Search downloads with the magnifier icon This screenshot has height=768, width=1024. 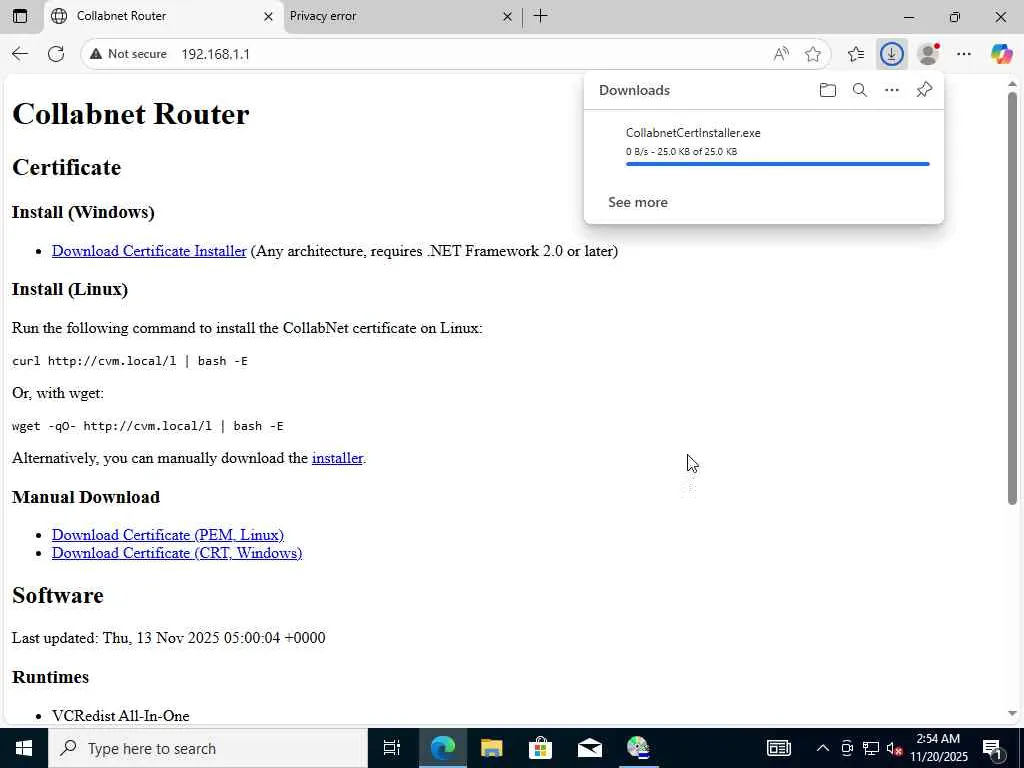tap(859, 90)
